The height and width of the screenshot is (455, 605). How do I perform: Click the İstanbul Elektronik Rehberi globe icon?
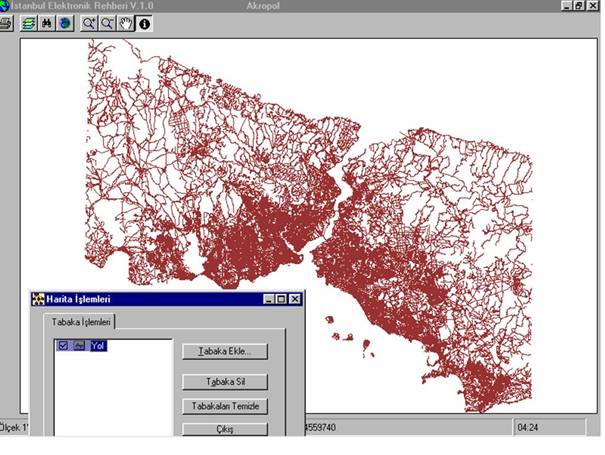click(x=5, y=5)
